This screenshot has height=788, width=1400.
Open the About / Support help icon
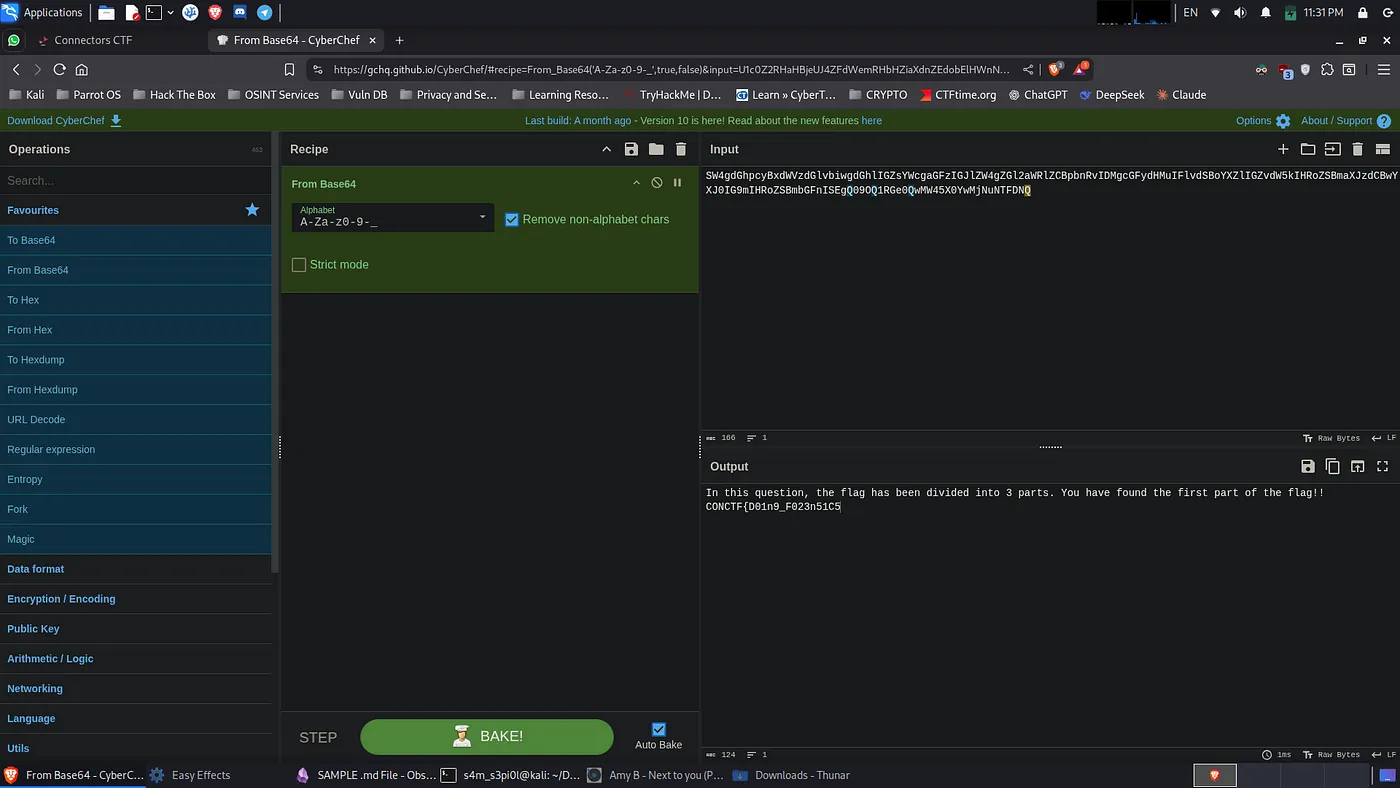click(1384, 121)
